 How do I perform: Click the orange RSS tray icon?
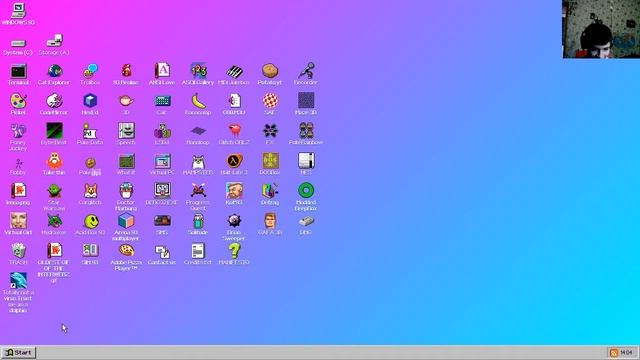coord(613,353)
